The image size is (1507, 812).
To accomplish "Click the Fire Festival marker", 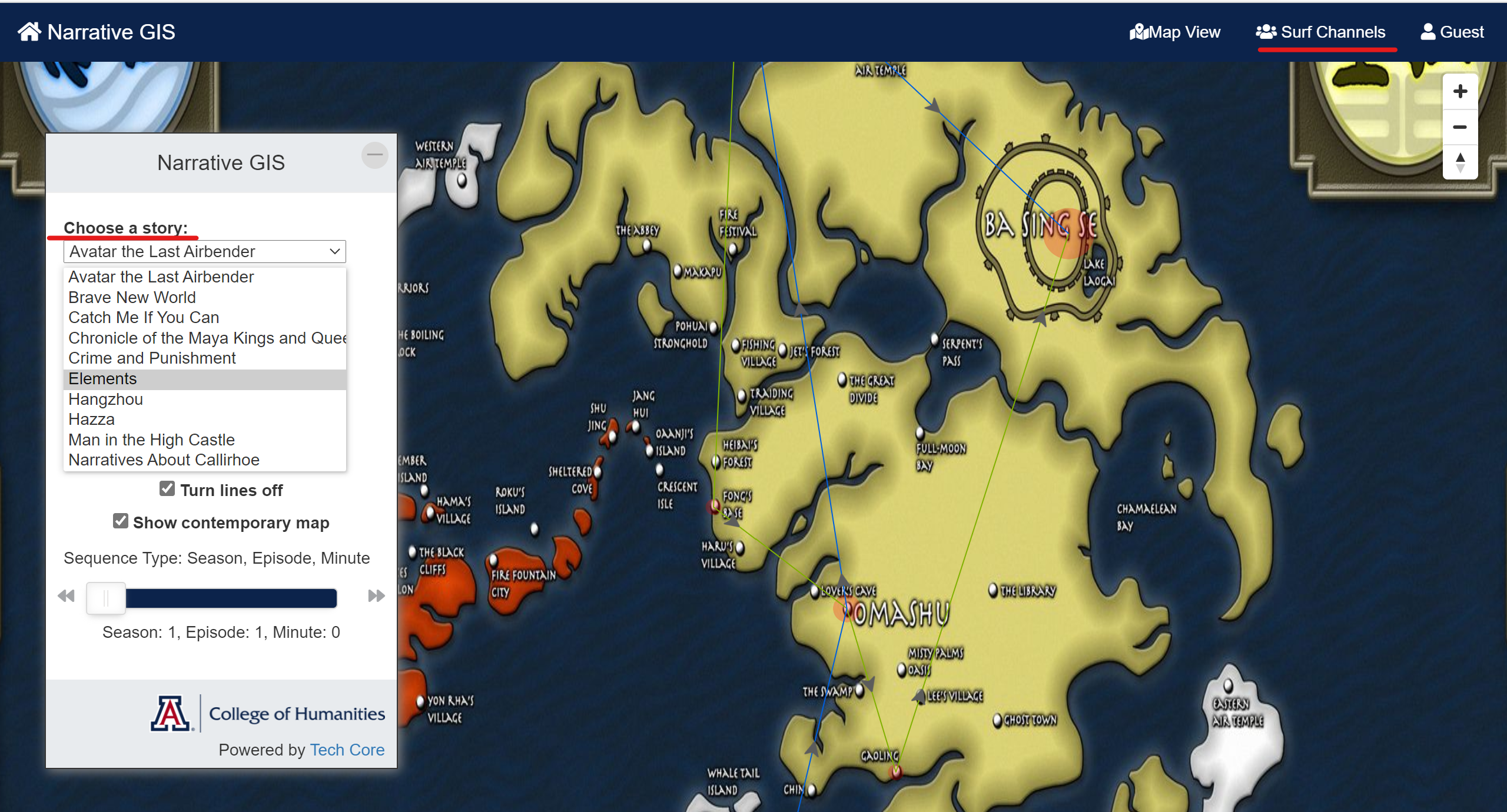I will tap(733, 249).
